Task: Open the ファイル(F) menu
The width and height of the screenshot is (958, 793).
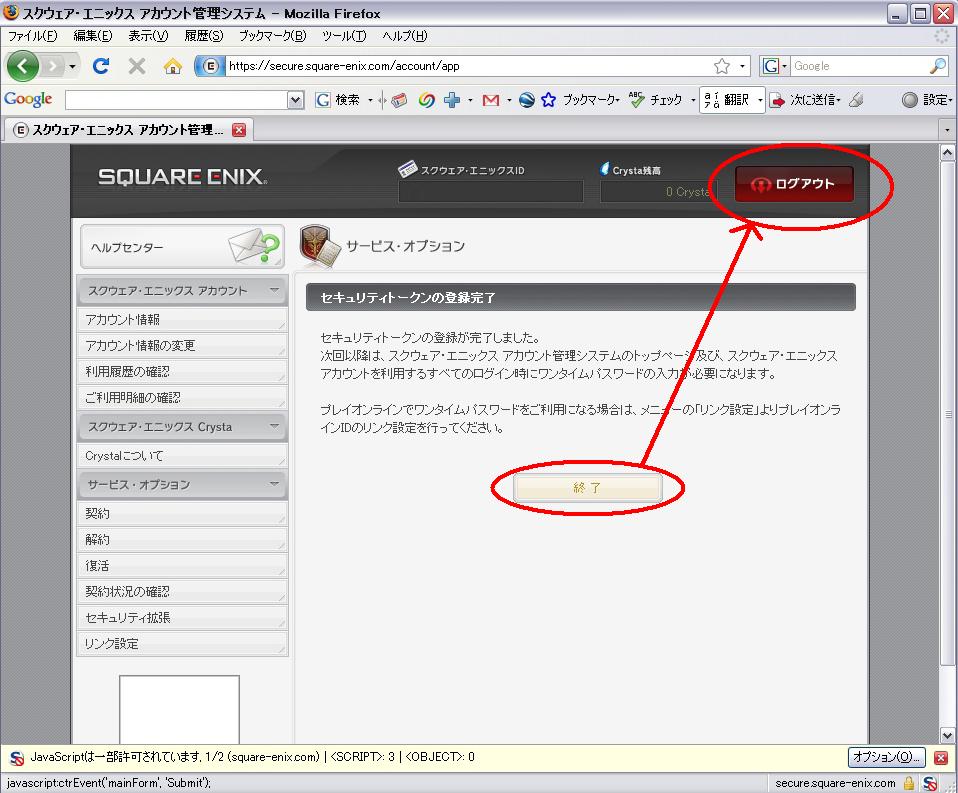Action: coord(32,36)
